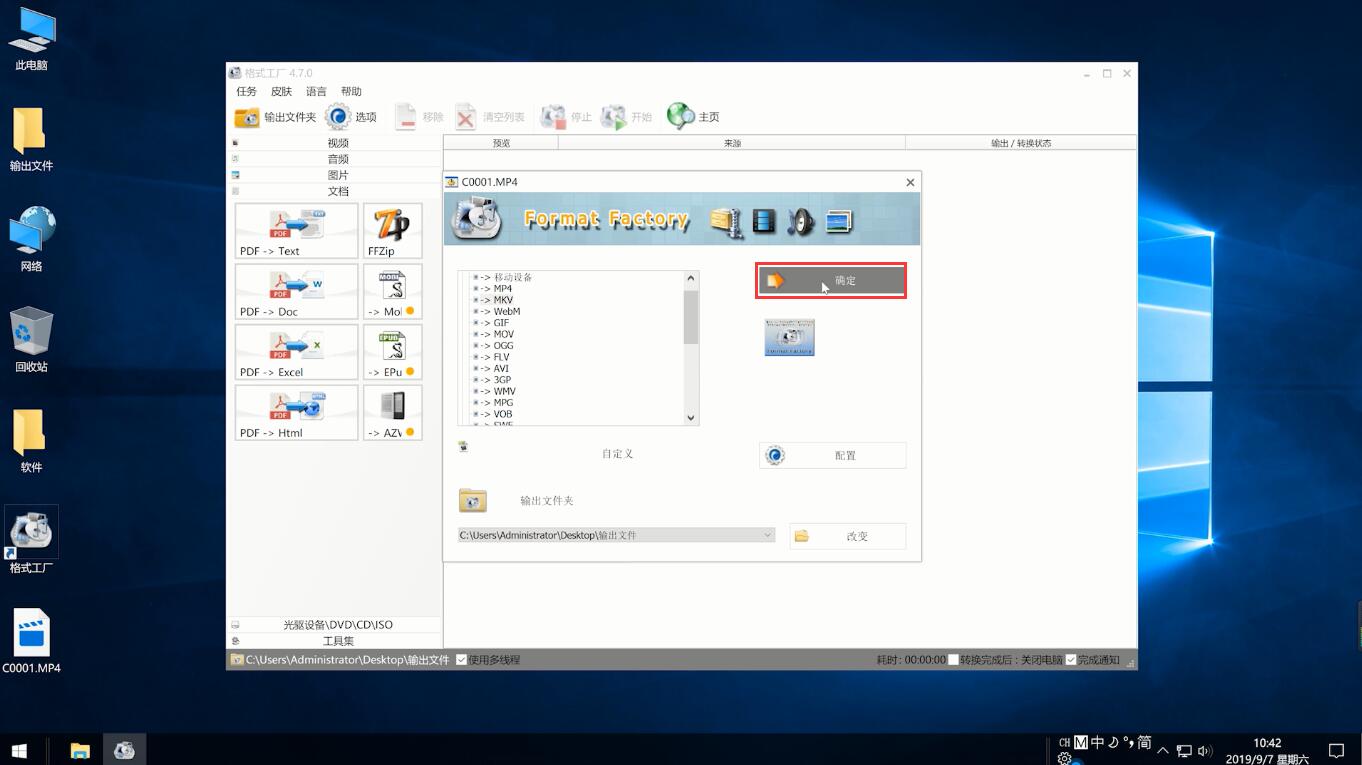Open 软件 desktop folder
This screenshot has width=1362, height=765.
coord(31,441)
